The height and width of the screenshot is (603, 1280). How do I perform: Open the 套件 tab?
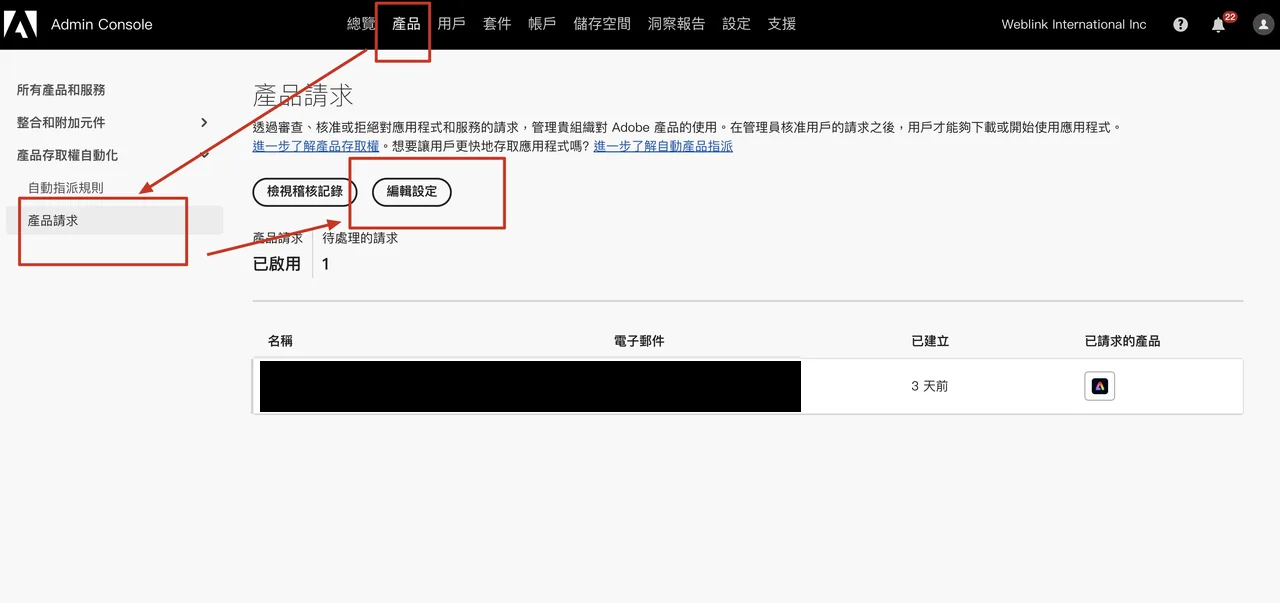(x=497, y=24)
